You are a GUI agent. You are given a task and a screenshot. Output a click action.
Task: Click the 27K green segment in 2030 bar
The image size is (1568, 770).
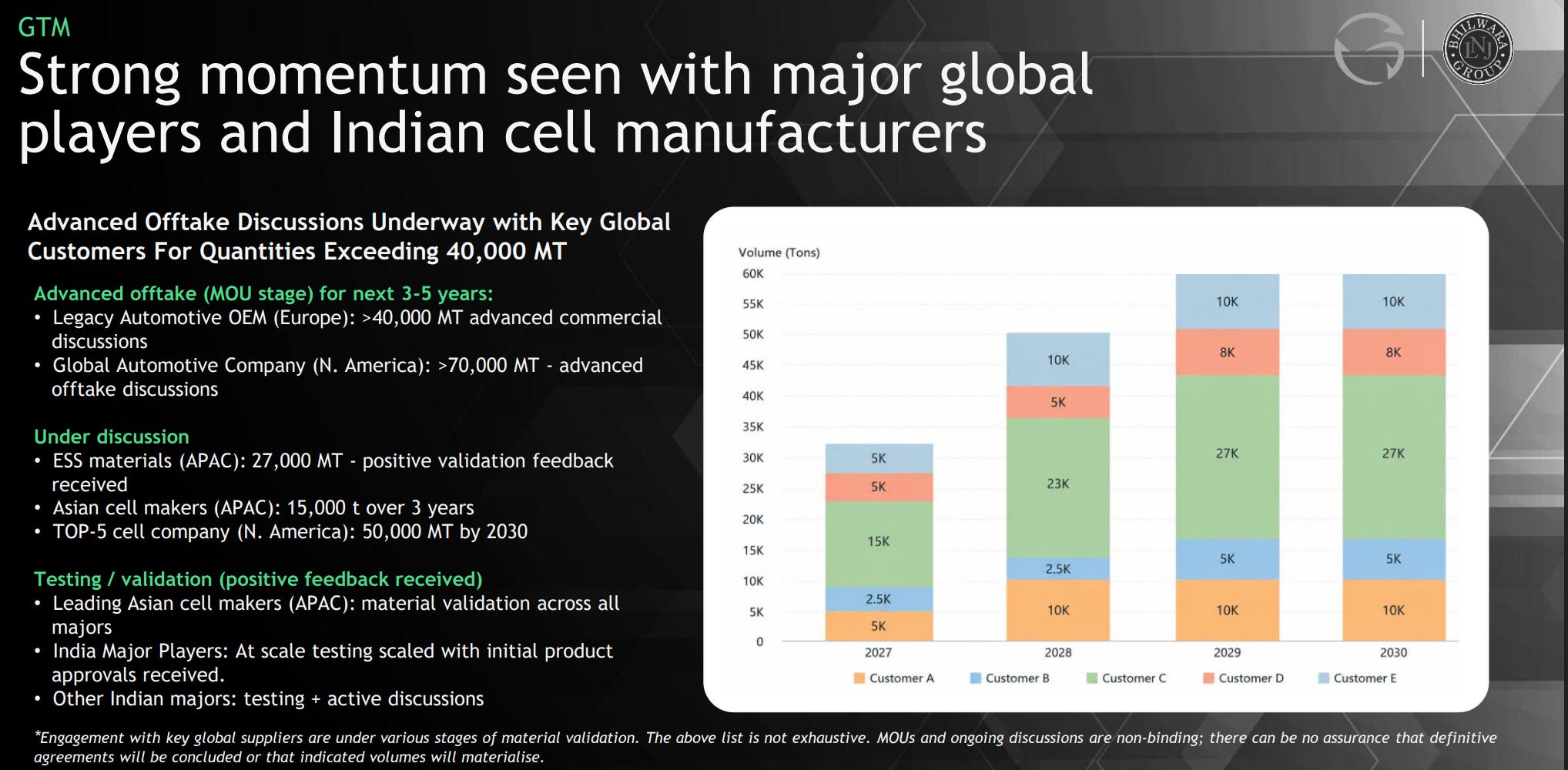1394,457
